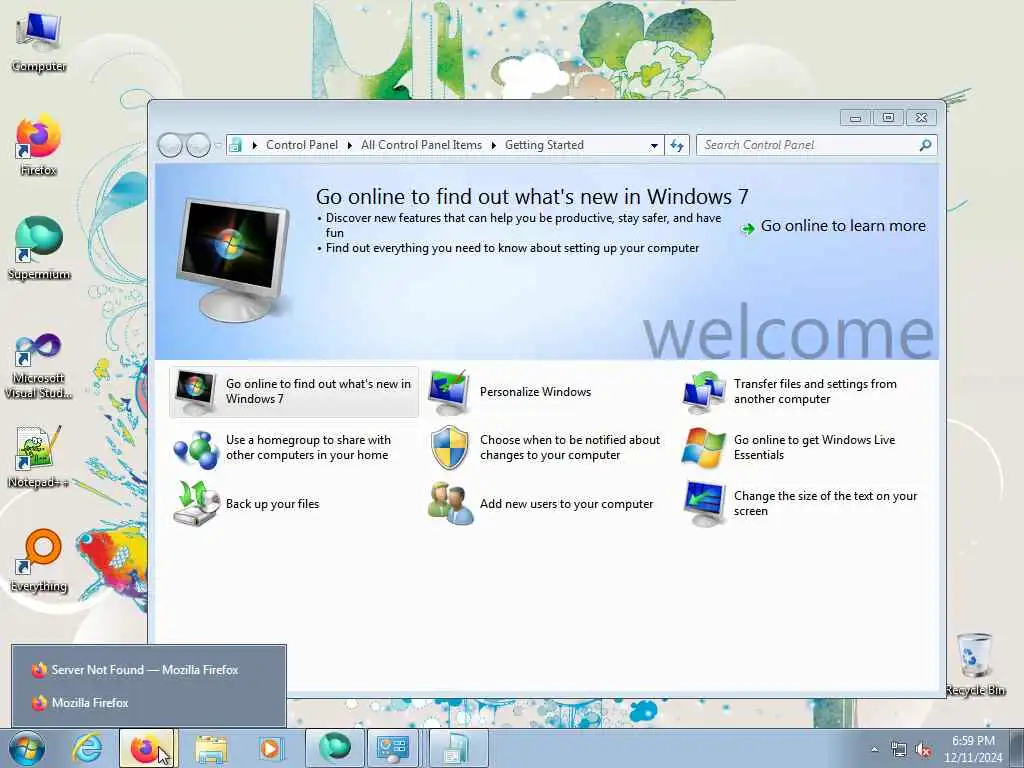Click the Forward navigation button
1024x768 pixels.
[x=197, y=145]
